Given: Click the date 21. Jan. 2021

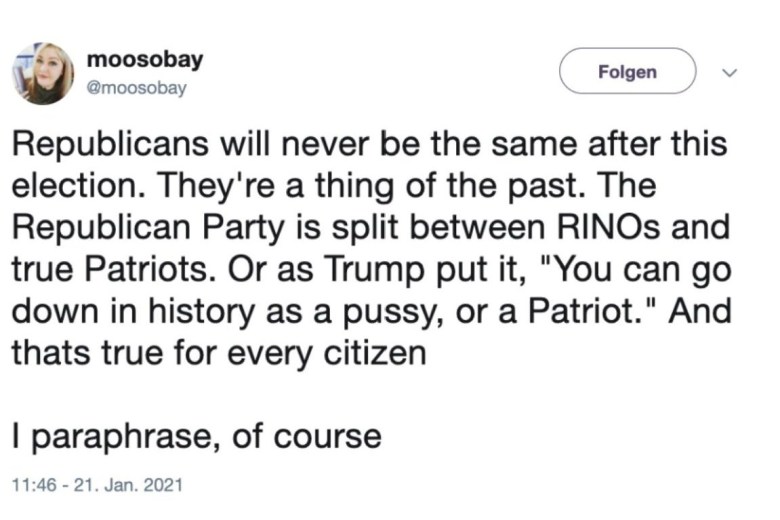Looking at the screenshot, I should (128, 485).
